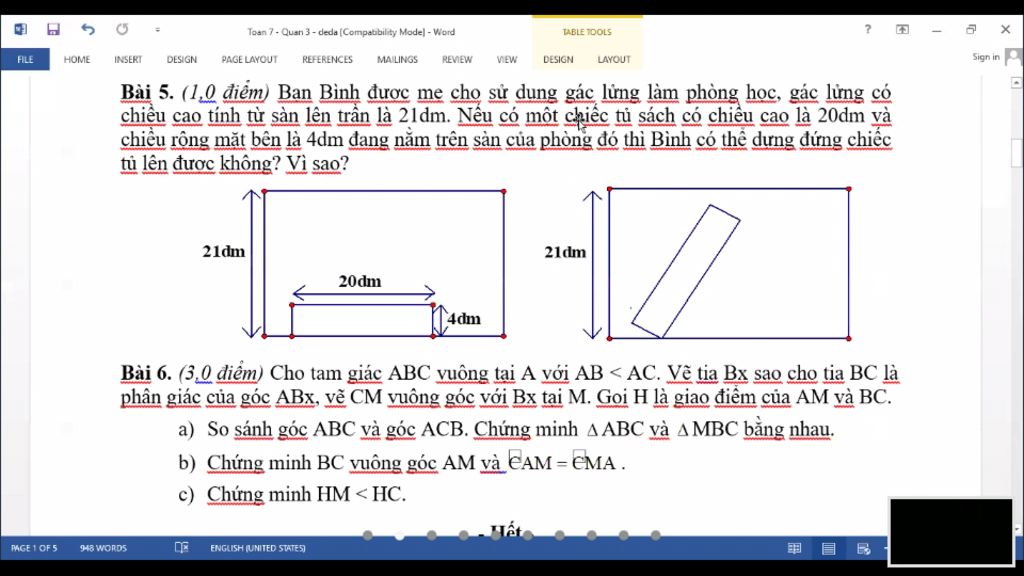
Task: Click the vertical scrollbar up arrow
Action: click(x=1016, y=82)
